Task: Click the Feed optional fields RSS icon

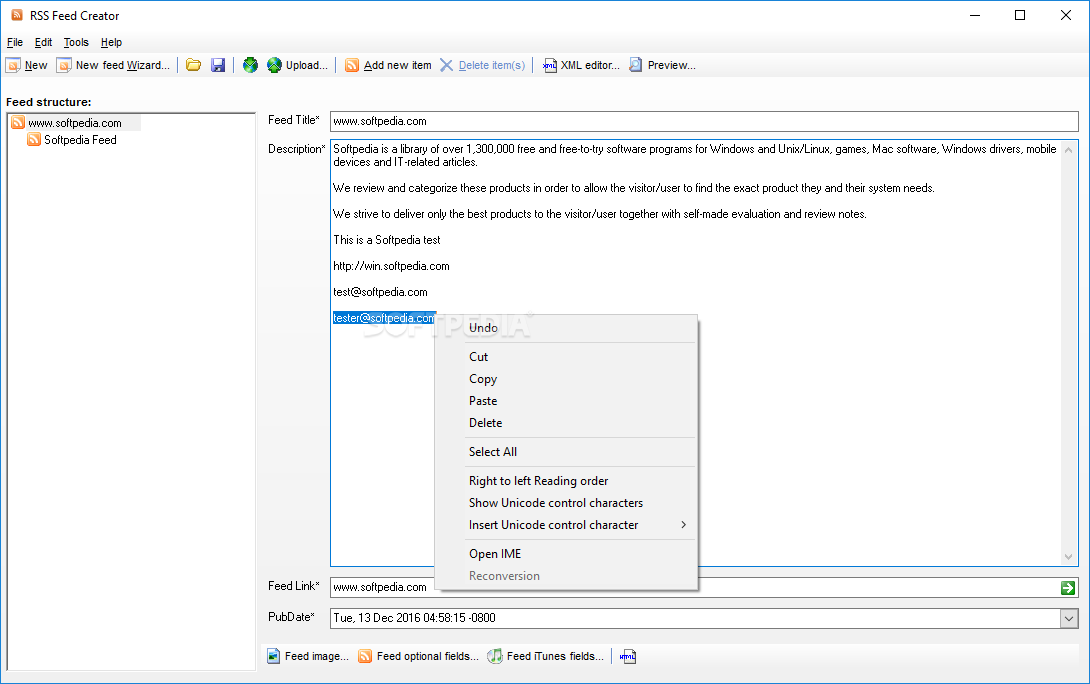Action: click(x=365, y=656)
